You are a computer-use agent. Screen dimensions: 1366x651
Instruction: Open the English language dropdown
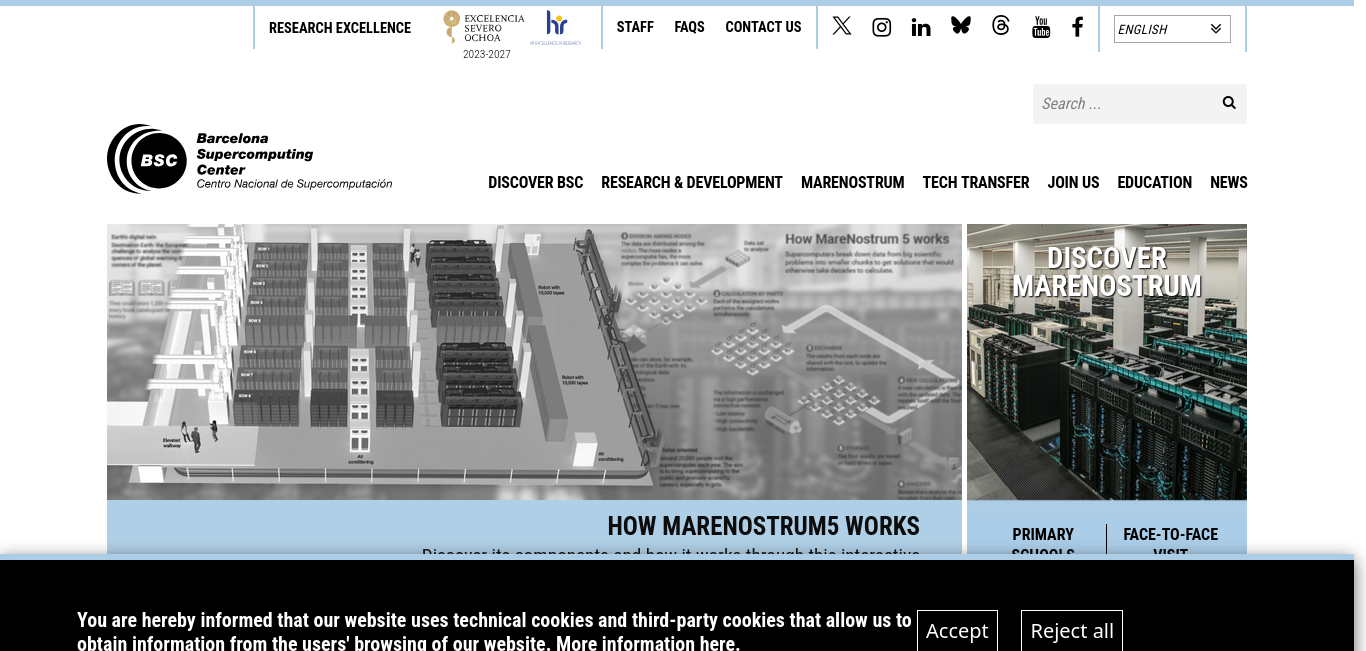pos(1172,29)
